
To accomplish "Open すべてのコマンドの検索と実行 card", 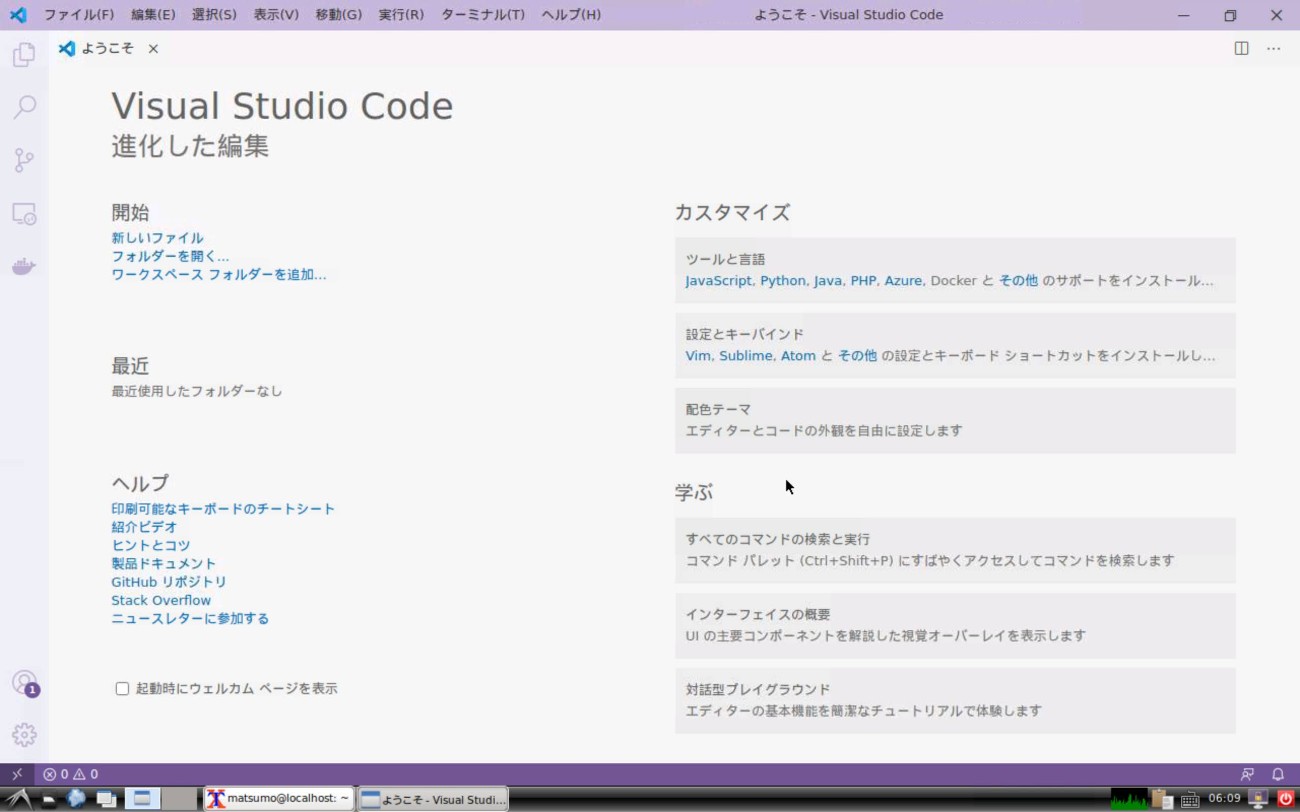I will pyautogui.click(x=955, y=550).
